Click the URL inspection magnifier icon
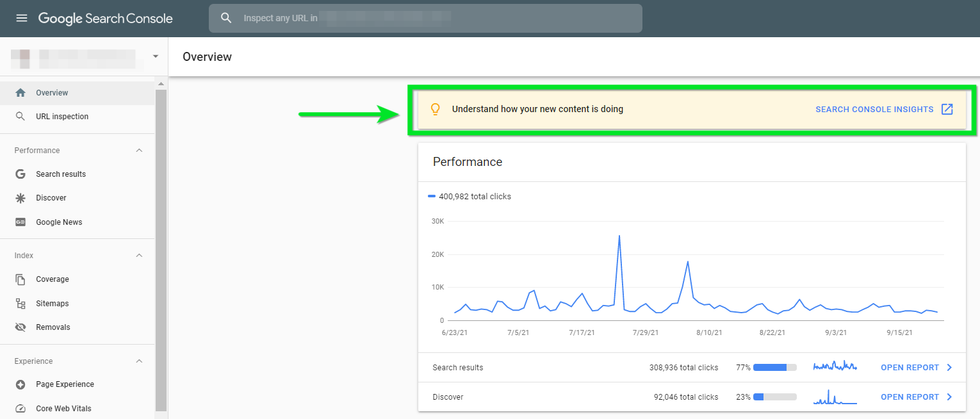The width and height of the screenshot is (980, 419). (x=20, y=117)
